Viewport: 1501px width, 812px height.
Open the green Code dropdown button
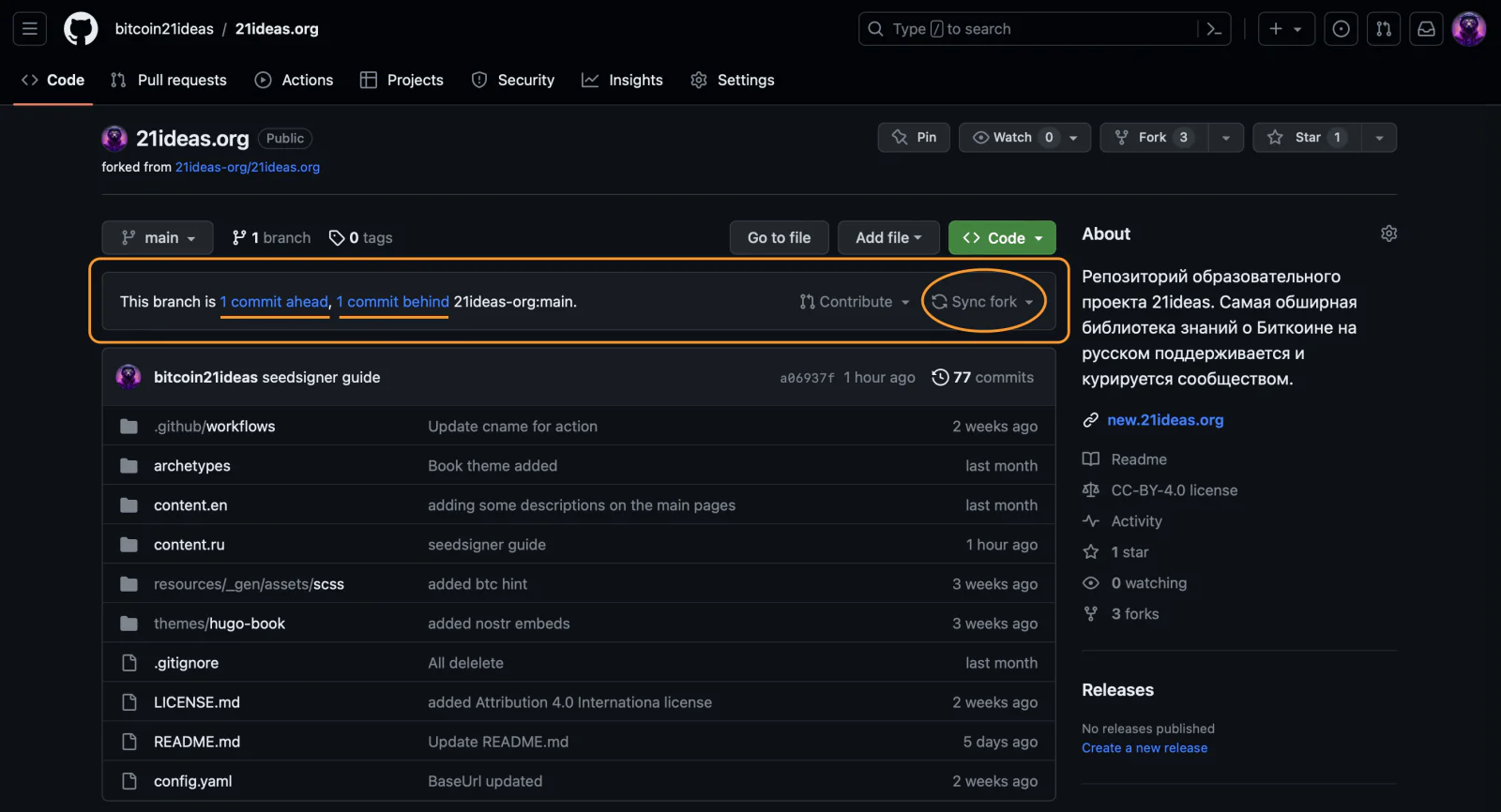1002,238
